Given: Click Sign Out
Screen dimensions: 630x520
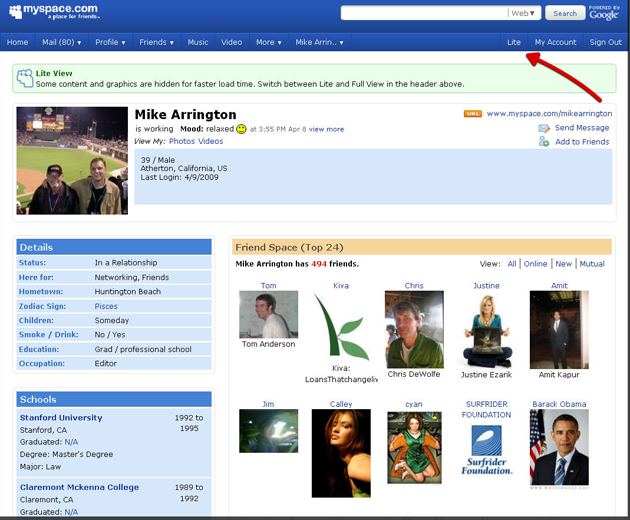Looking at the screenshot, I should 605,42.
